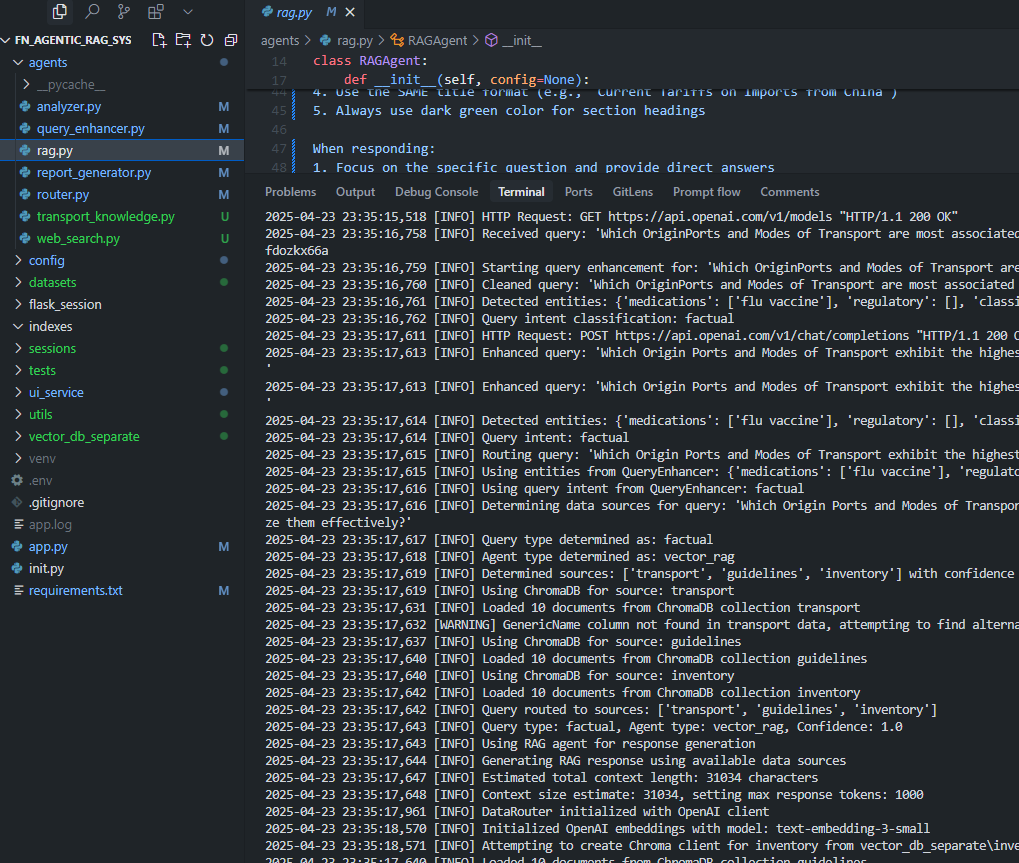Open web_search.py file
The height and width of the screenshot is (863, 1019).
point(78,238)
